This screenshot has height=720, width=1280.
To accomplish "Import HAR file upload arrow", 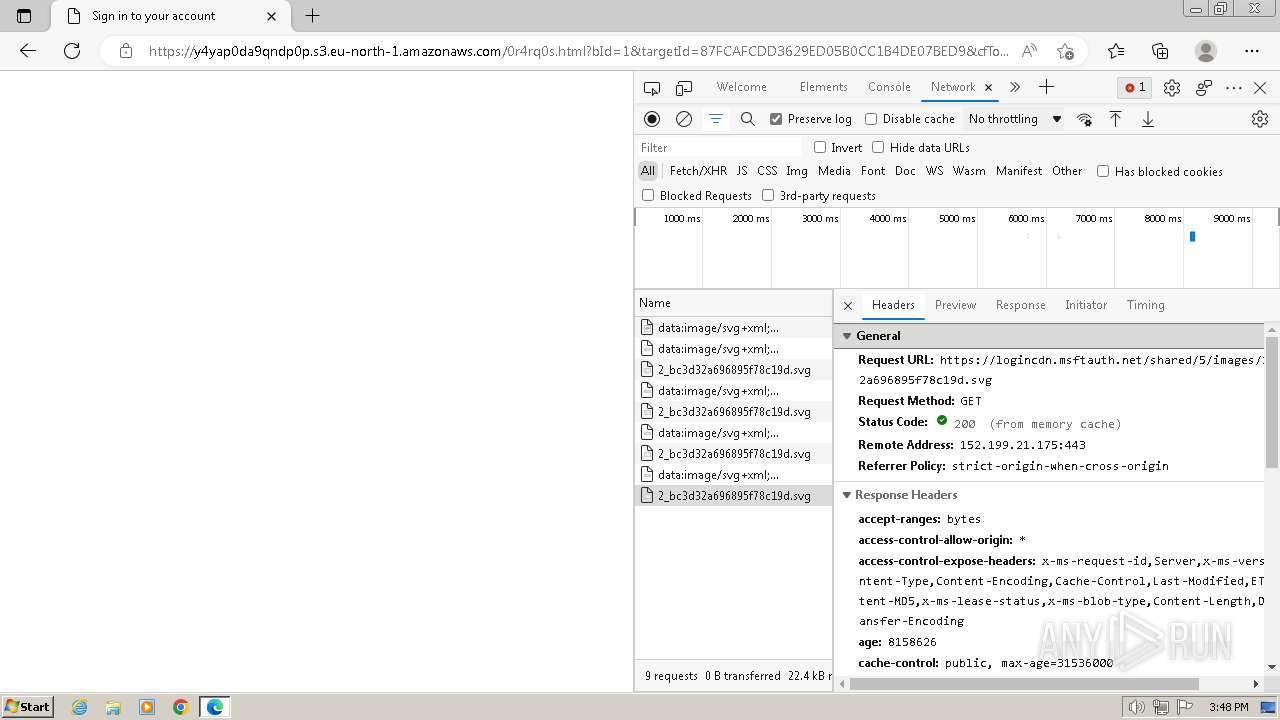I will tap(1116, 119).
